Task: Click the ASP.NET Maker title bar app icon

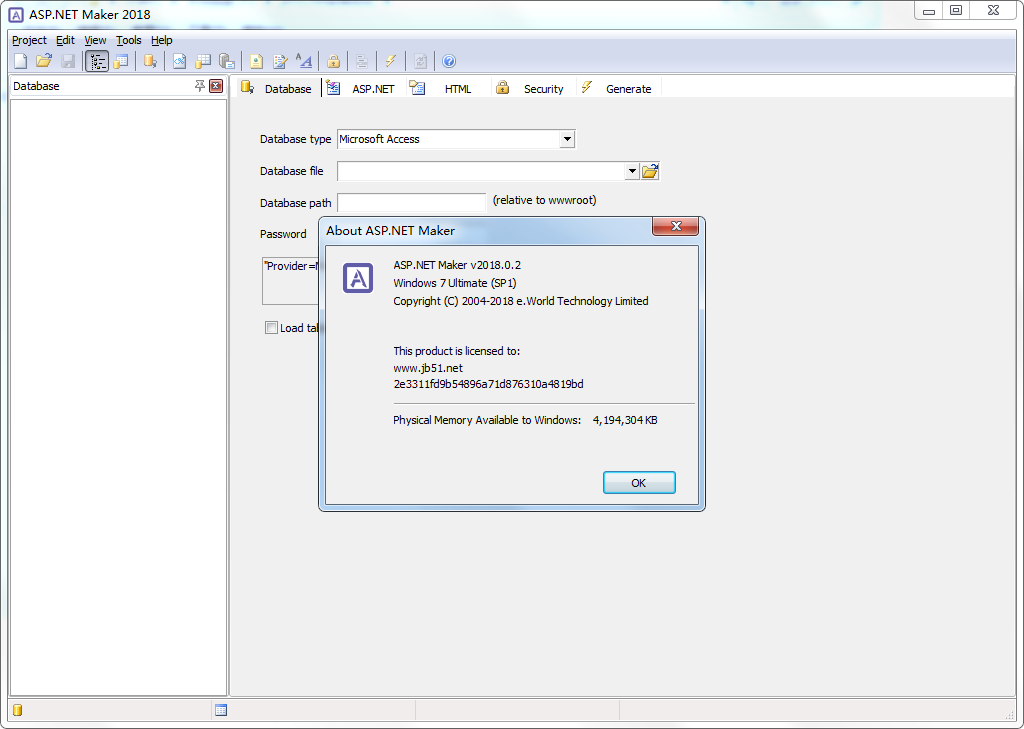Action: pos(16,14)
